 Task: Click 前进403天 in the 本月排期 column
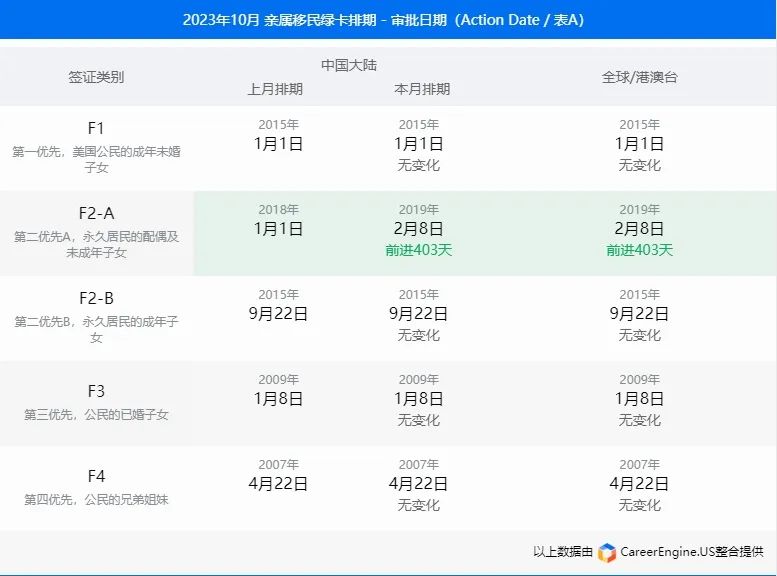419,250
